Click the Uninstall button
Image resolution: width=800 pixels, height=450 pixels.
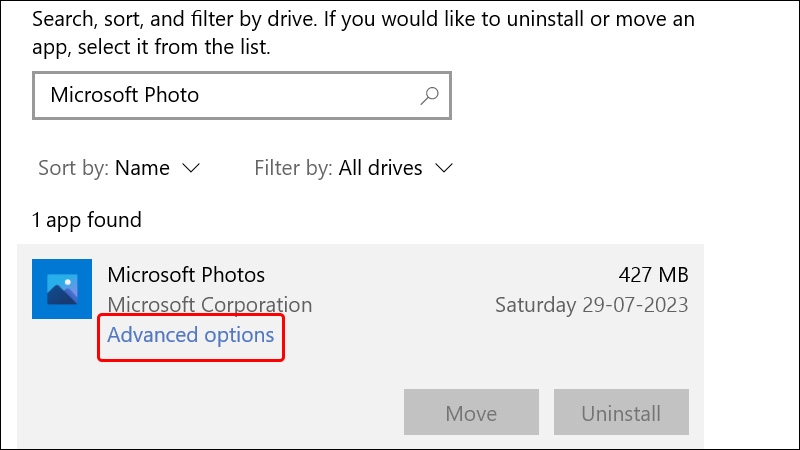621,412
